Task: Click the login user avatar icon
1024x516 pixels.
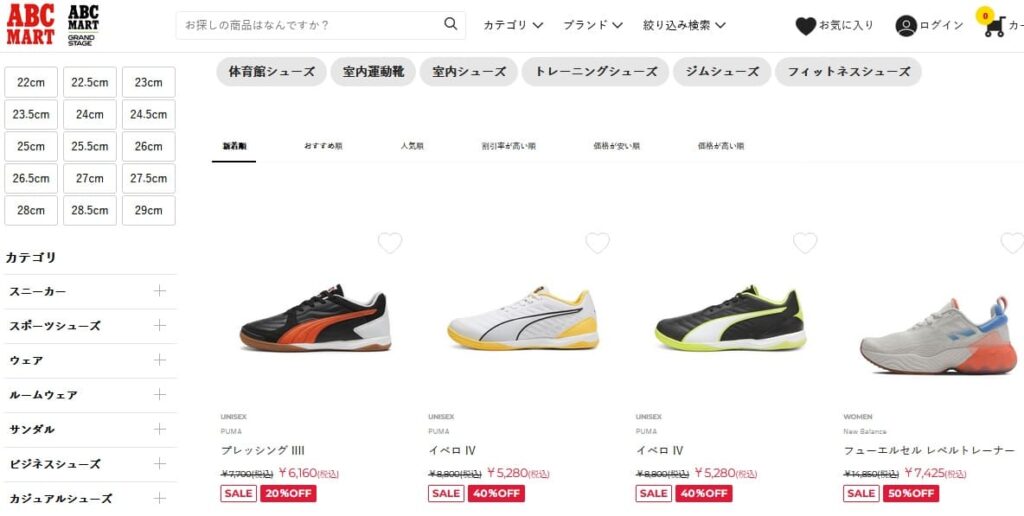Action: coord(906,25)
